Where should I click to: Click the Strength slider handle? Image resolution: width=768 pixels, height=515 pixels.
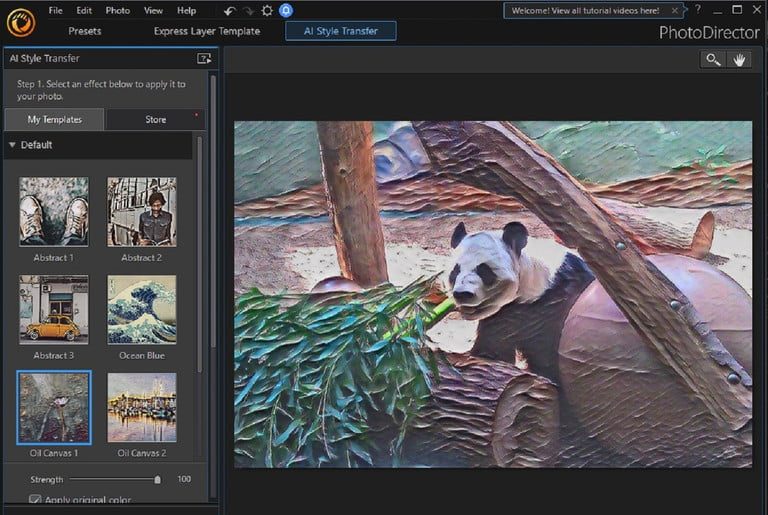point(157,480)
